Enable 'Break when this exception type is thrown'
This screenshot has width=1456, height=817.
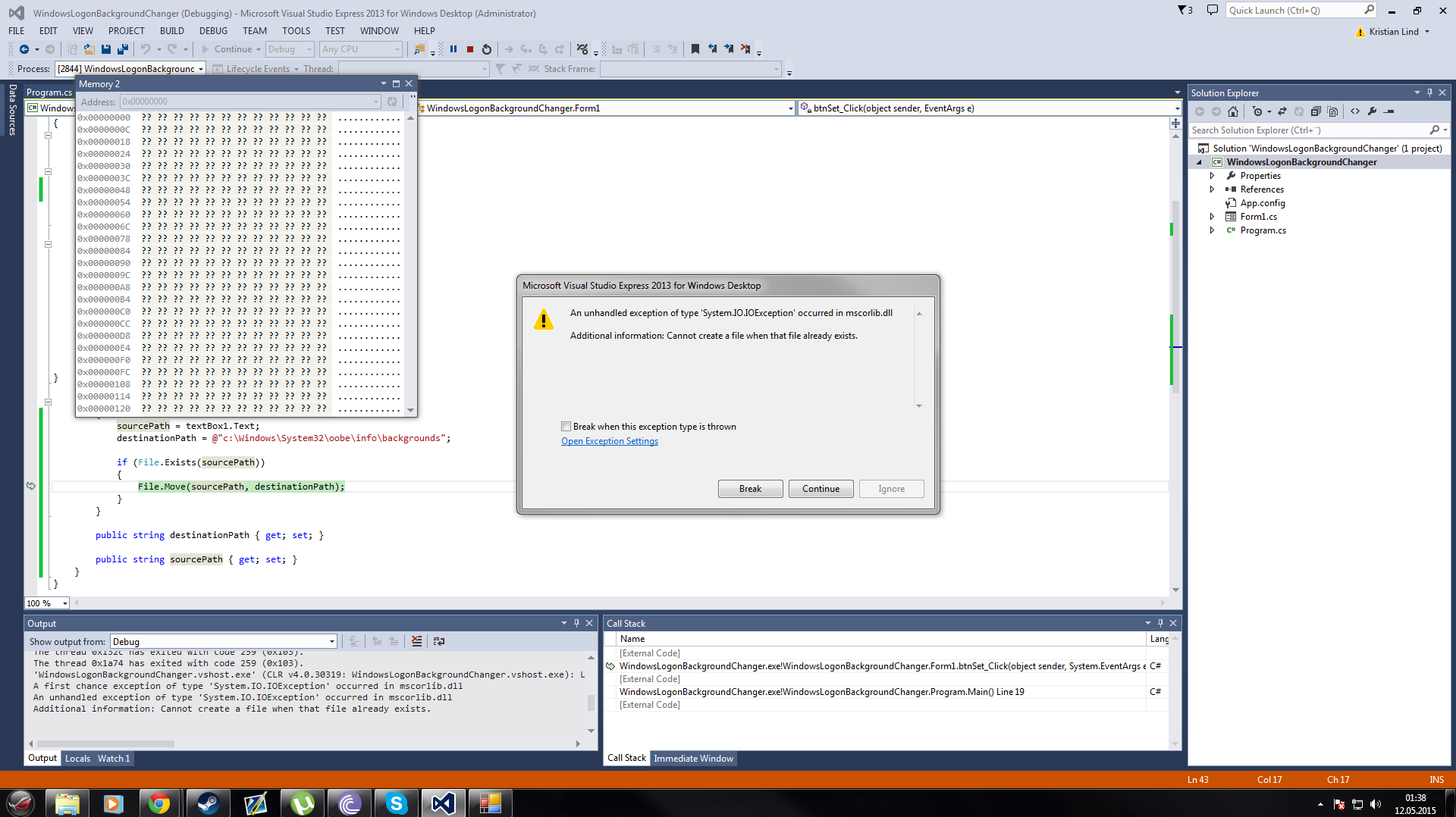566,427
